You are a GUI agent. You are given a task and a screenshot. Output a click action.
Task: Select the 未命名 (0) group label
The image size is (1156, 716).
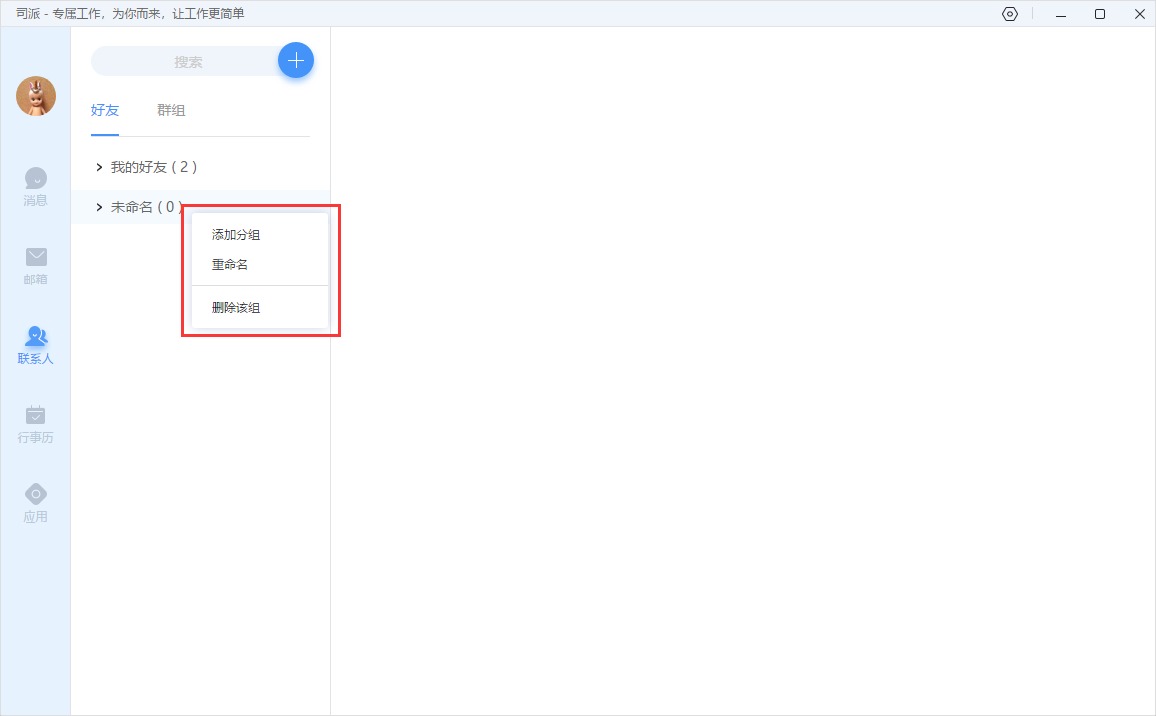click(x=145, y=207)
